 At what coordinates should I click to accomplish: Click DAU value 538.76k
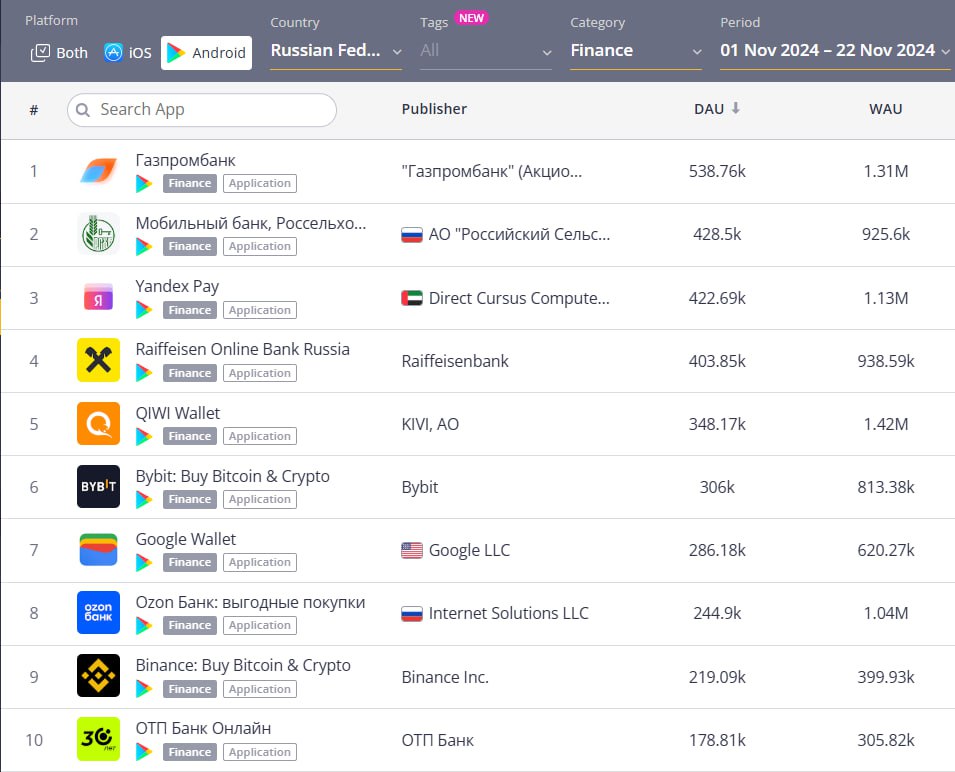[717, 171]
